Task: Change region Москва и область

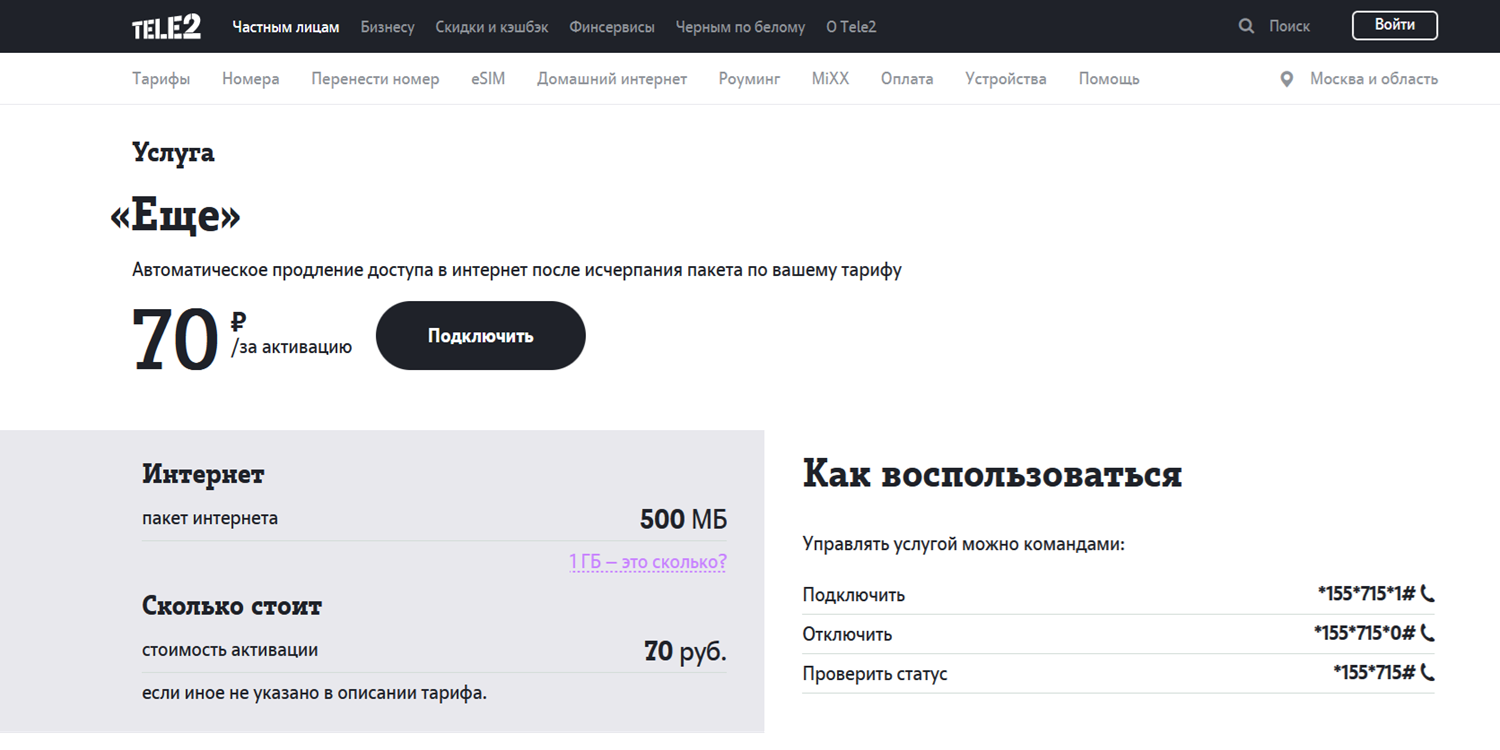Action: [x=1374, y=79]
